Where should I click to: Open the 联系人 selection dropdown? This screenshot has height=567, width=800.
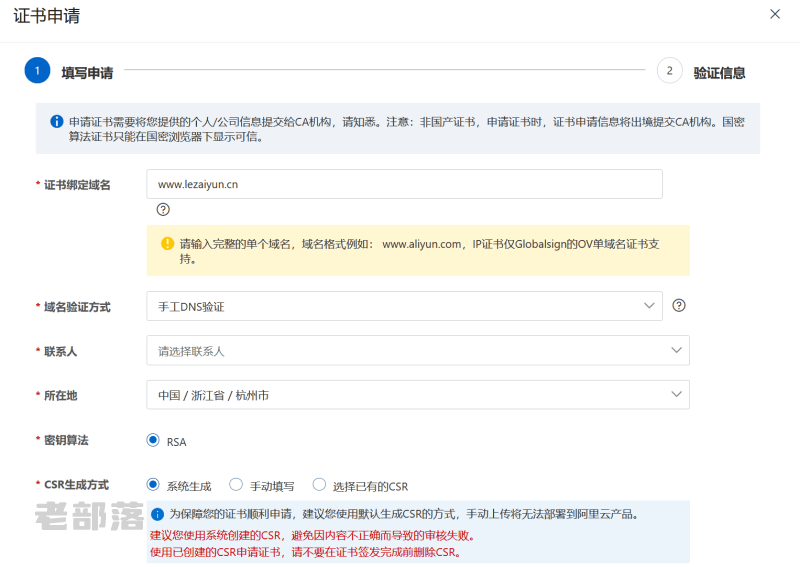pos(418,350)
